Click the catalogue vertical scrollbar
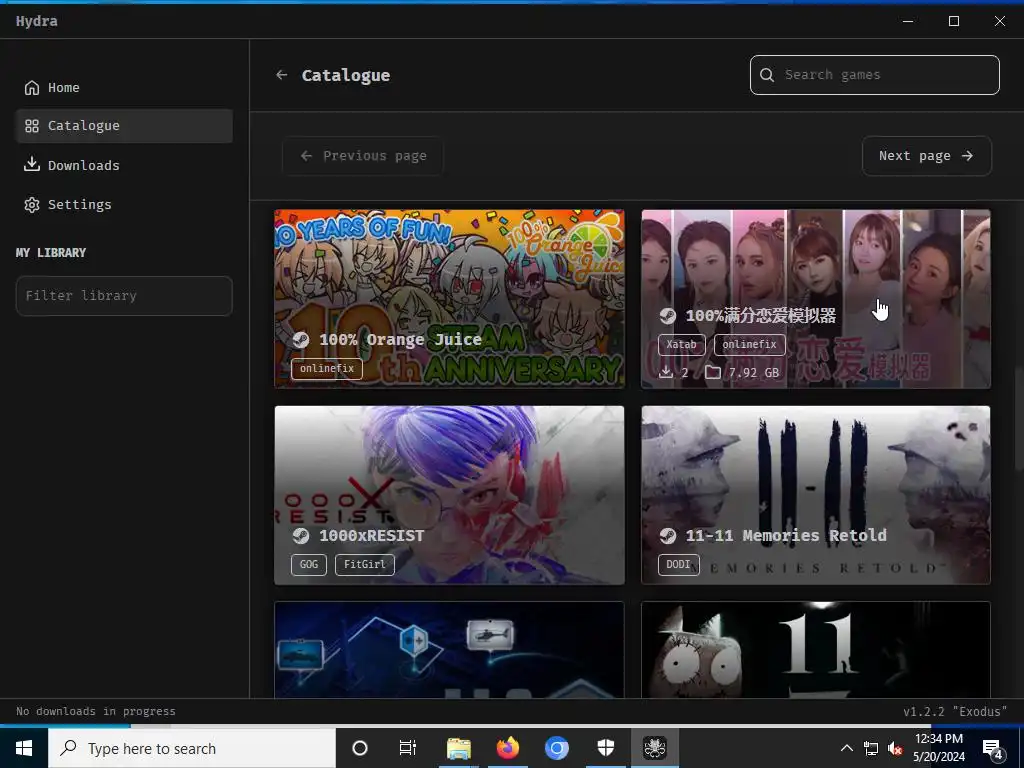The image size is (1024, 768). tap(1019, 418)
